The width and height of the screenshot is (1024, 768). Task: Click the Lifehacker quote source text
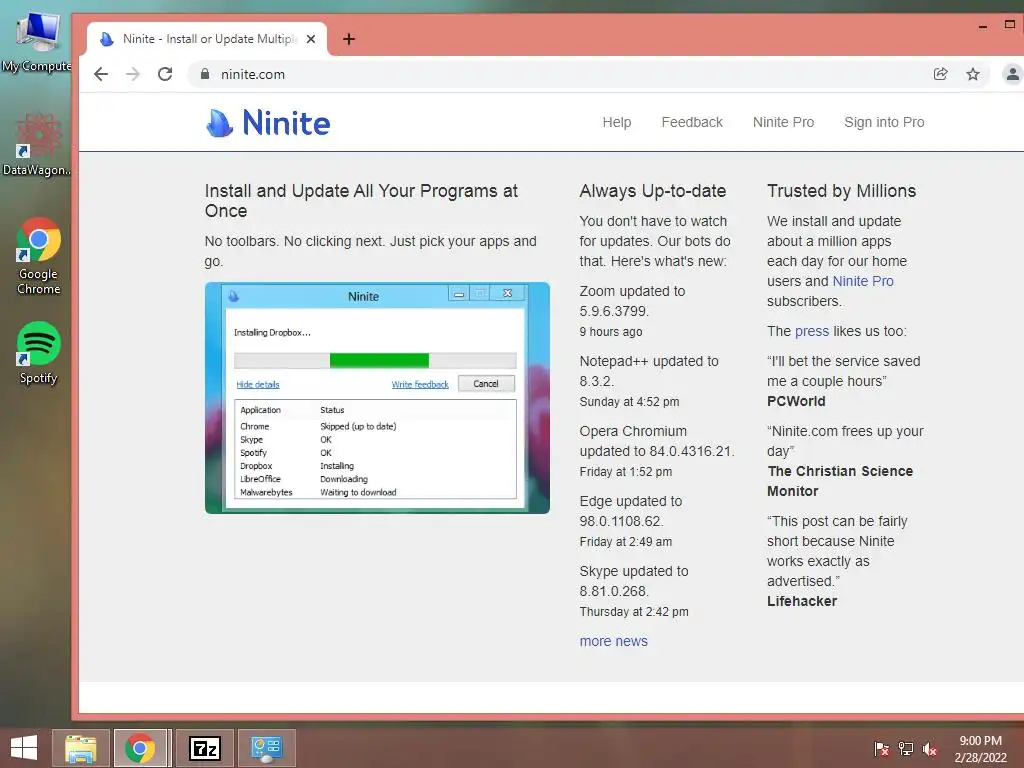coord(802,601)
